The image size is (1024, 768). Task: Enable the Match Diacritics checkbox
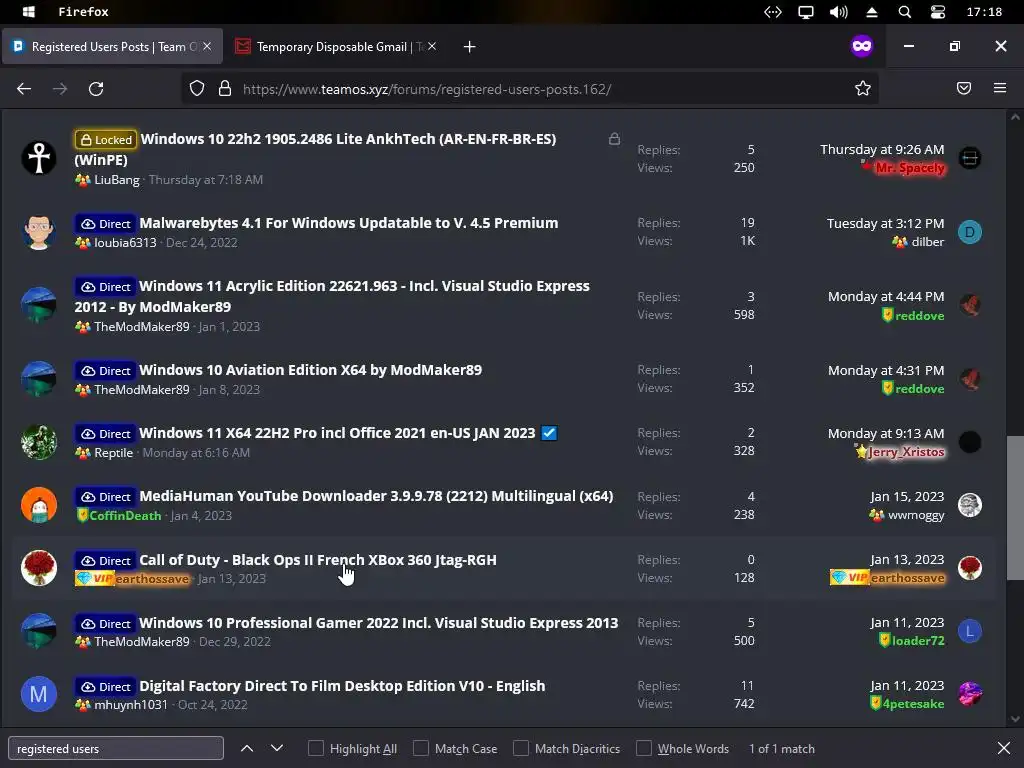click(520, 748)
